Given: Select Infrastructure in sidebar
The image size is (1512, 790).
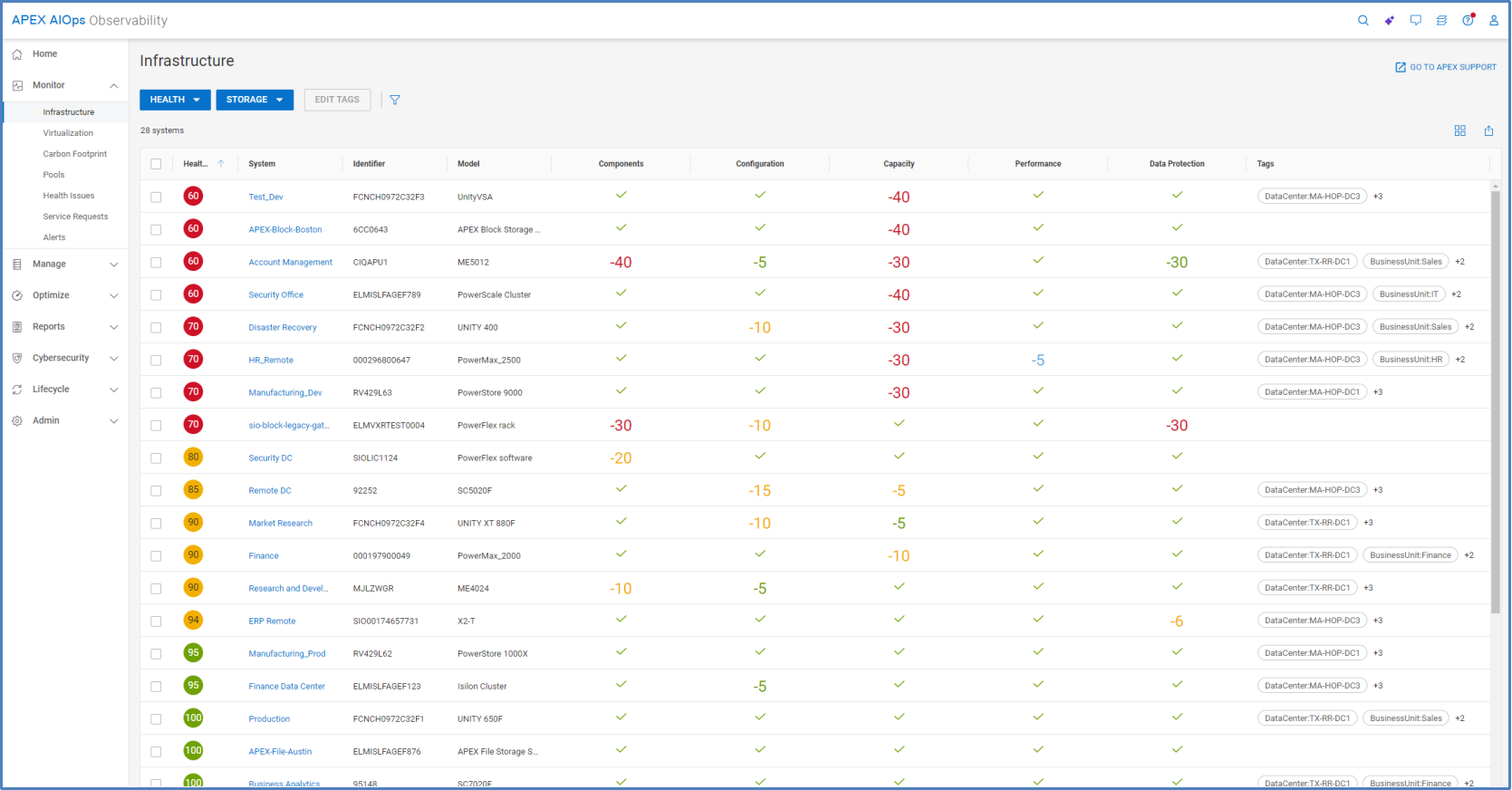Looking at the screenshot, I should click(x=68, y=112).
